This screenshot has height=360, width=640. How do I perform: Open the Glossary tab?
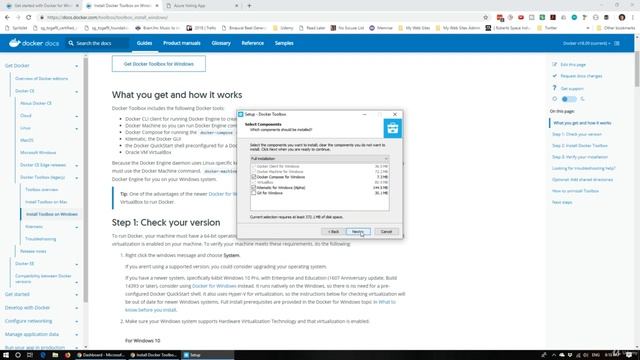tap(221, 43)
